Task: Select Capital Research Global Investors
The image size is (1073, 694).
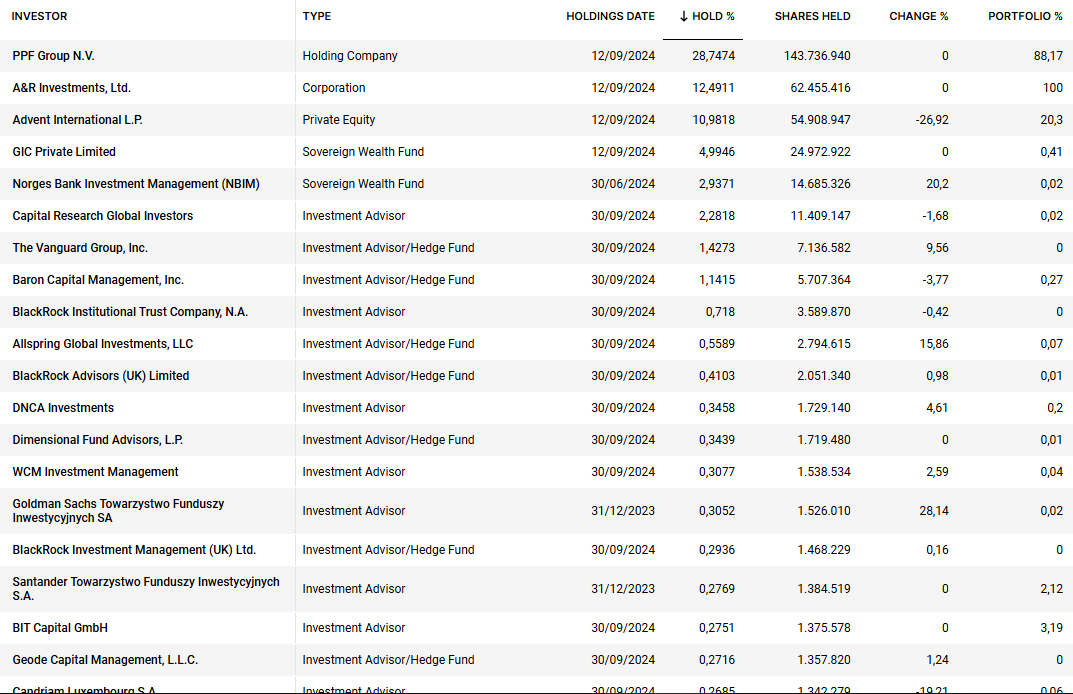Action: click(103, 216)
